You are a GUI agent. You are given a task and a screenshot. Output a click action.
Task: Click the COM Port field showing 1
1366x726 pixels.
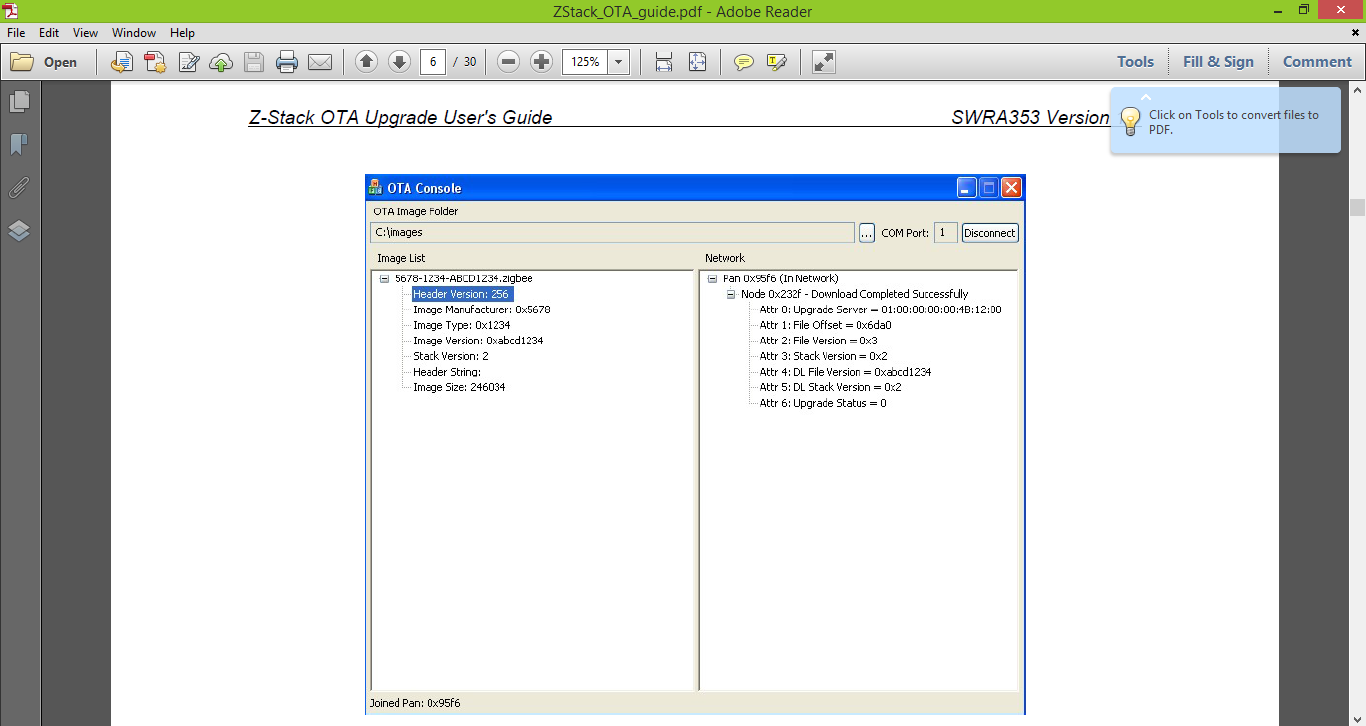946,233
